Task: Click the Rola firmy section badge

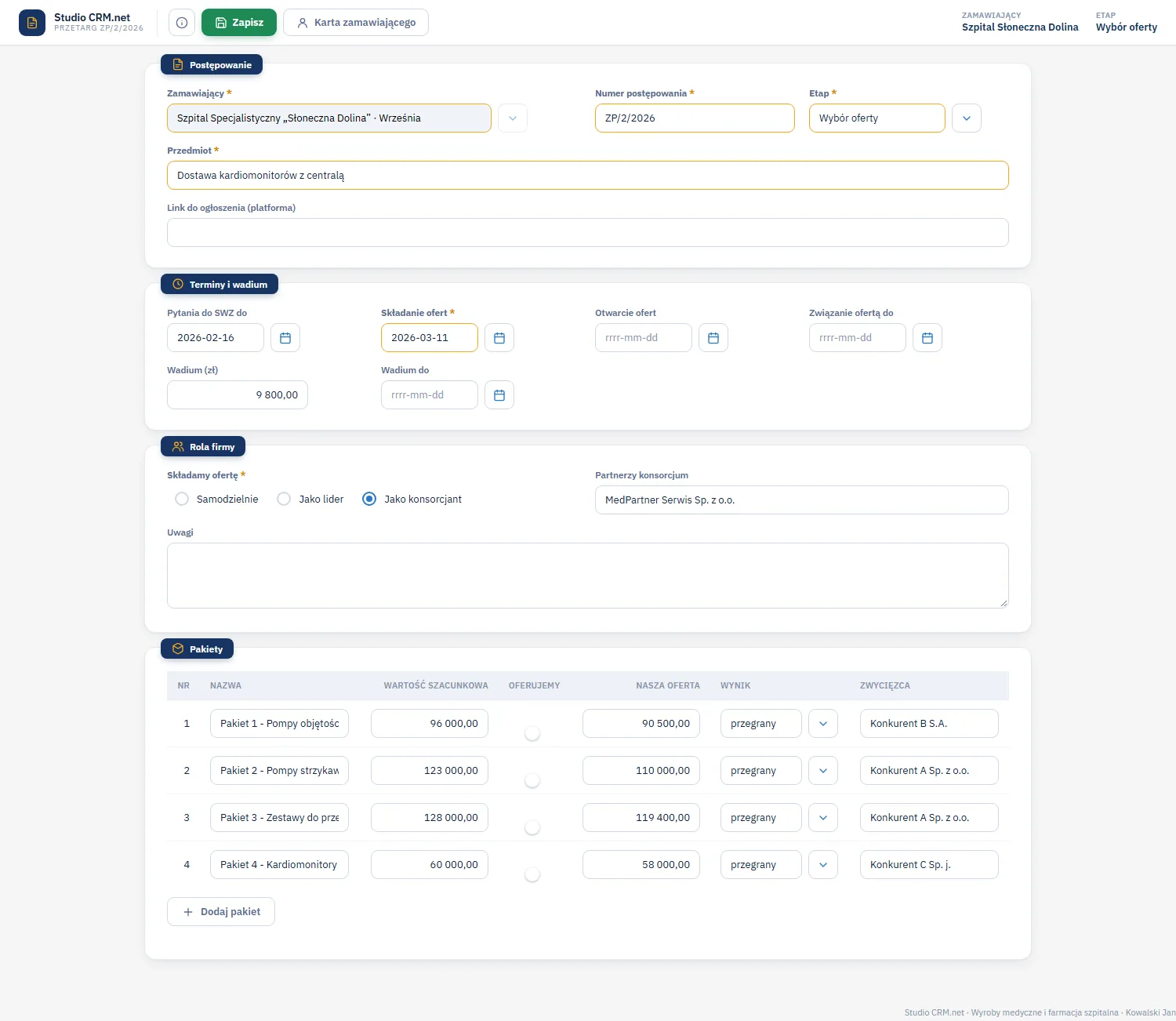Action: click(203, 447)
